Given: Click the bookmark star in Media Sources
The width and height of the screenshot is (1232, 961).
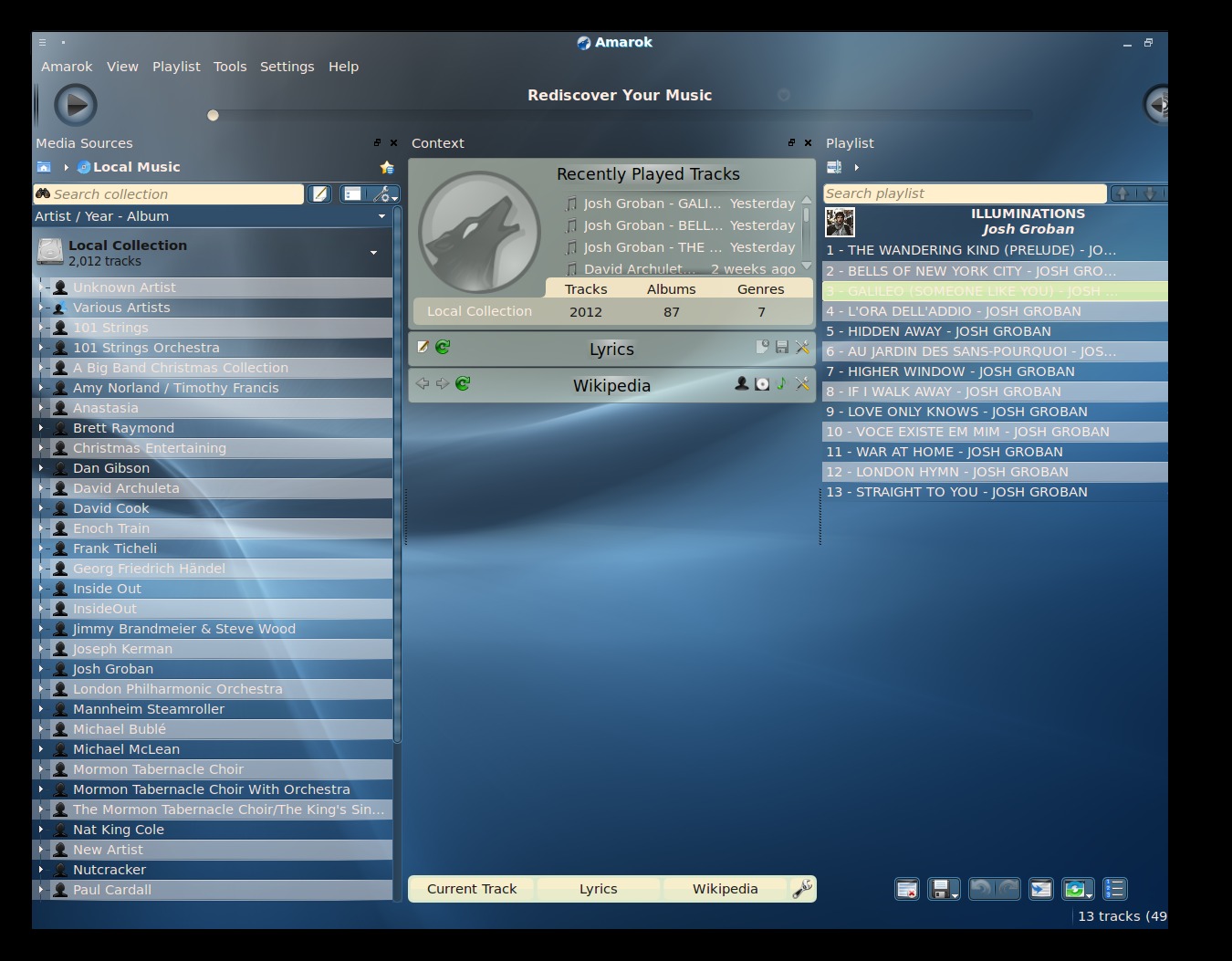Looking at the screenshot, I should pos(387,167).
